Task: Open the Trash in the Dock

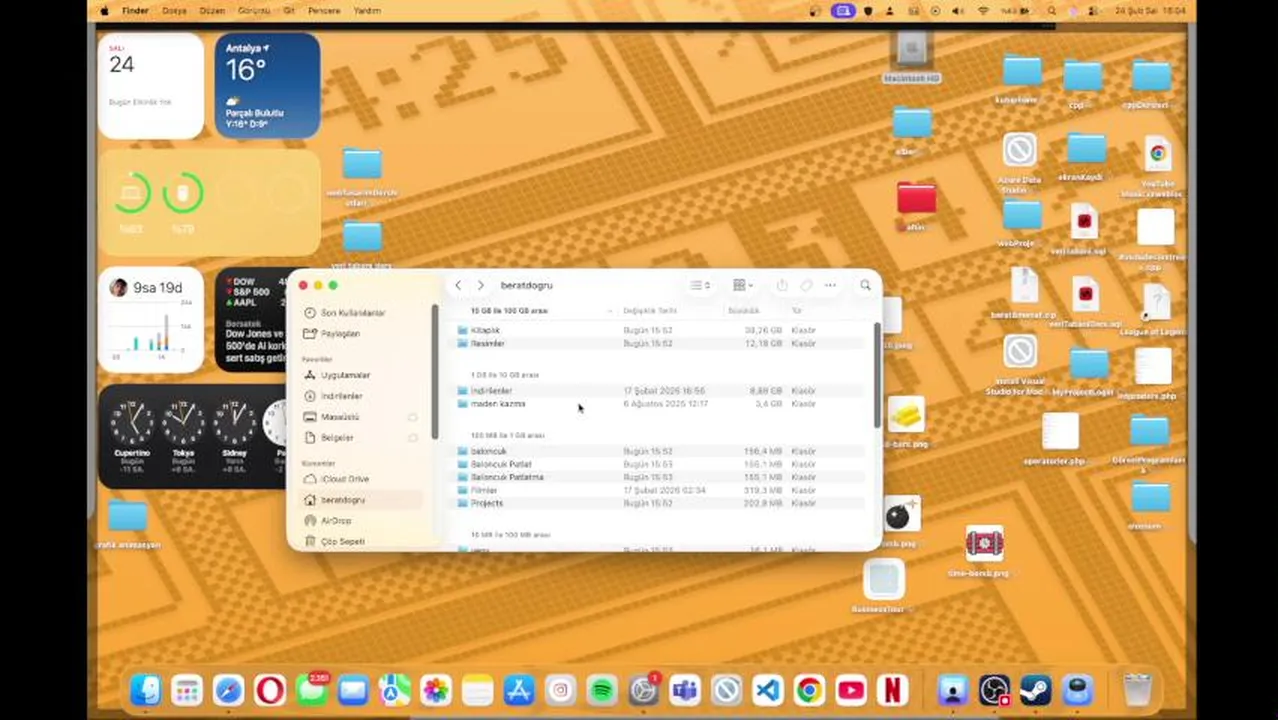Action: (1137, 690)
